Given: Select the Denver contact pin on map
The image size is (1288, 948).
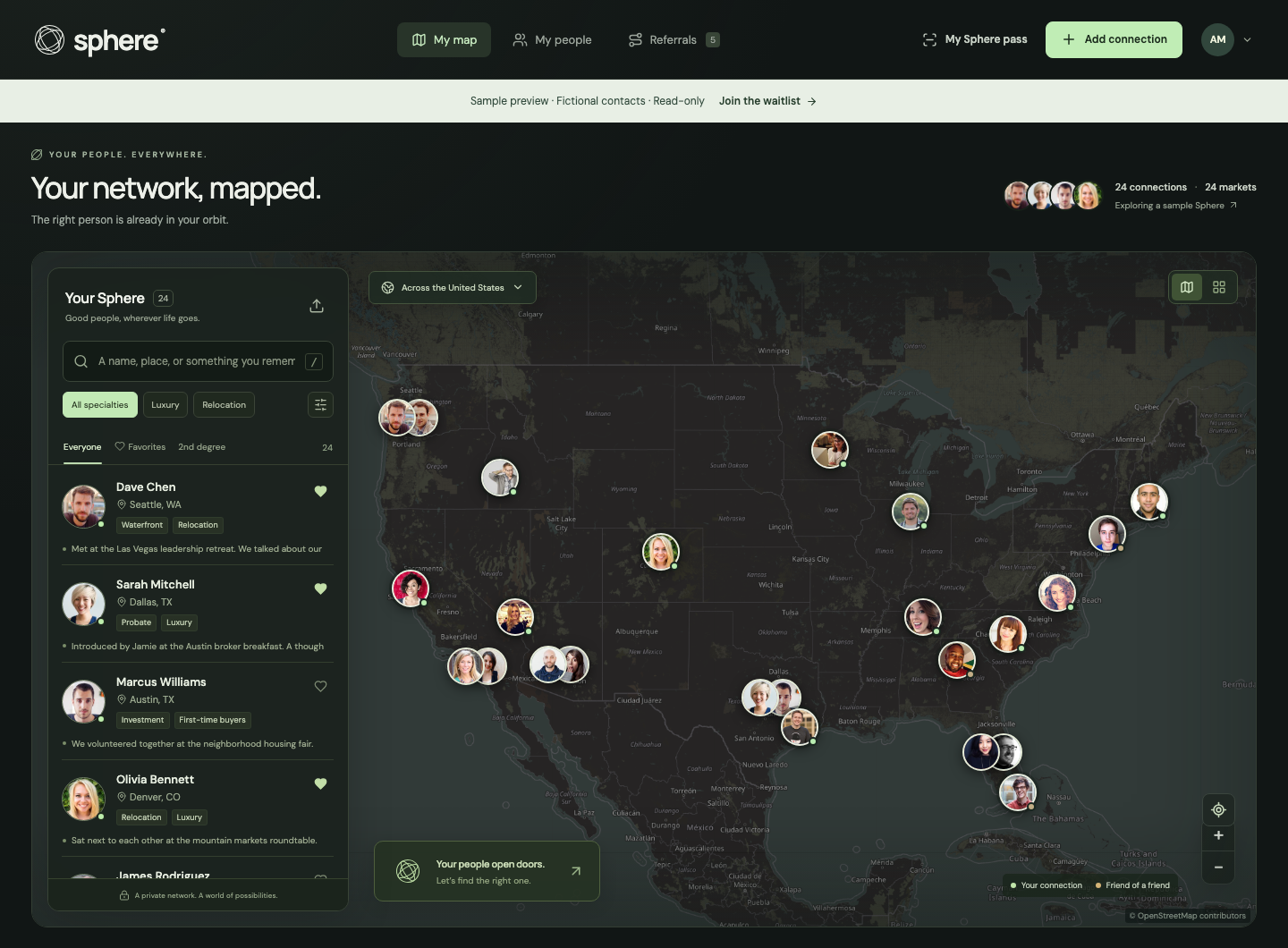Looking at the screenshot, I should pyautogui.click(x=660, y=552).
